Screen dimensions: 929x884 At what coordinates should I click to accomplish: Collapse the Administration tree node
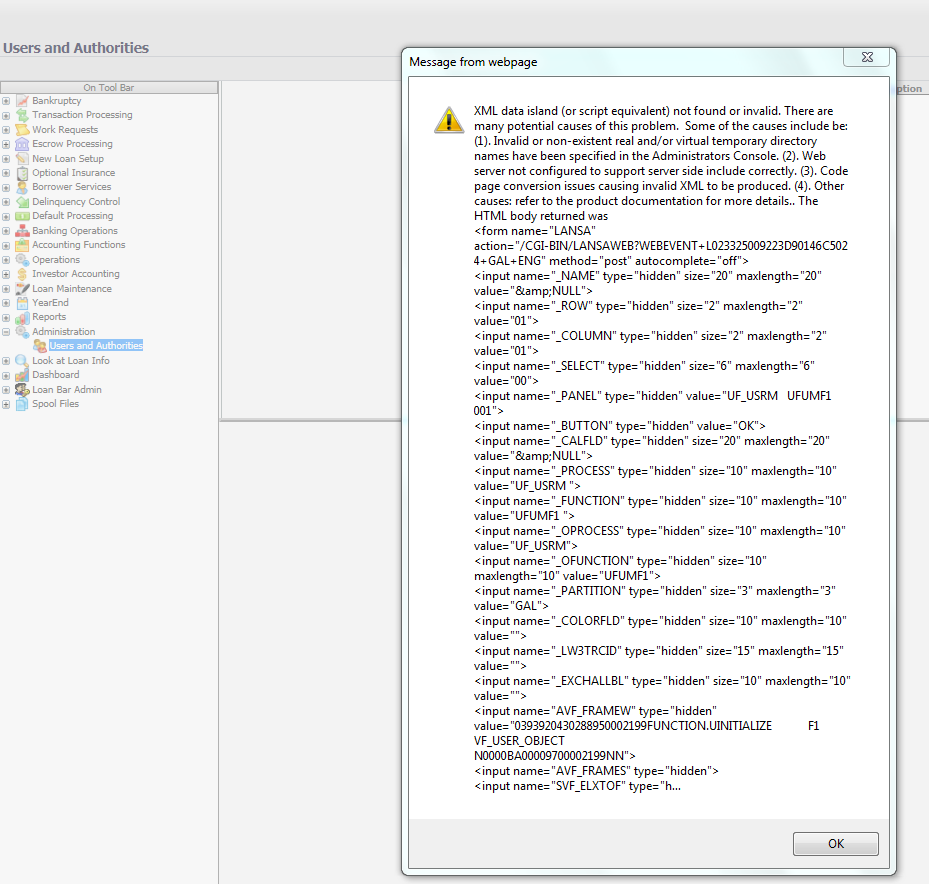6,332
